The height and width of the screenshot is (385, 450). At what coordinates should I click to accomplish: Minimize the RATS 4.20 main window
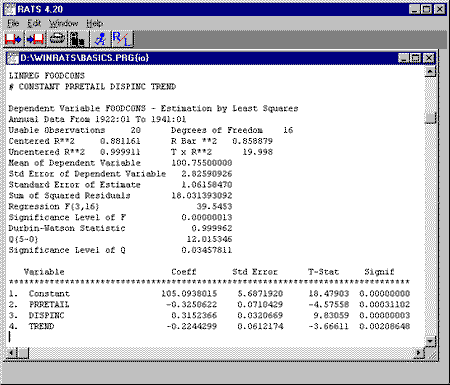(414, 9)
